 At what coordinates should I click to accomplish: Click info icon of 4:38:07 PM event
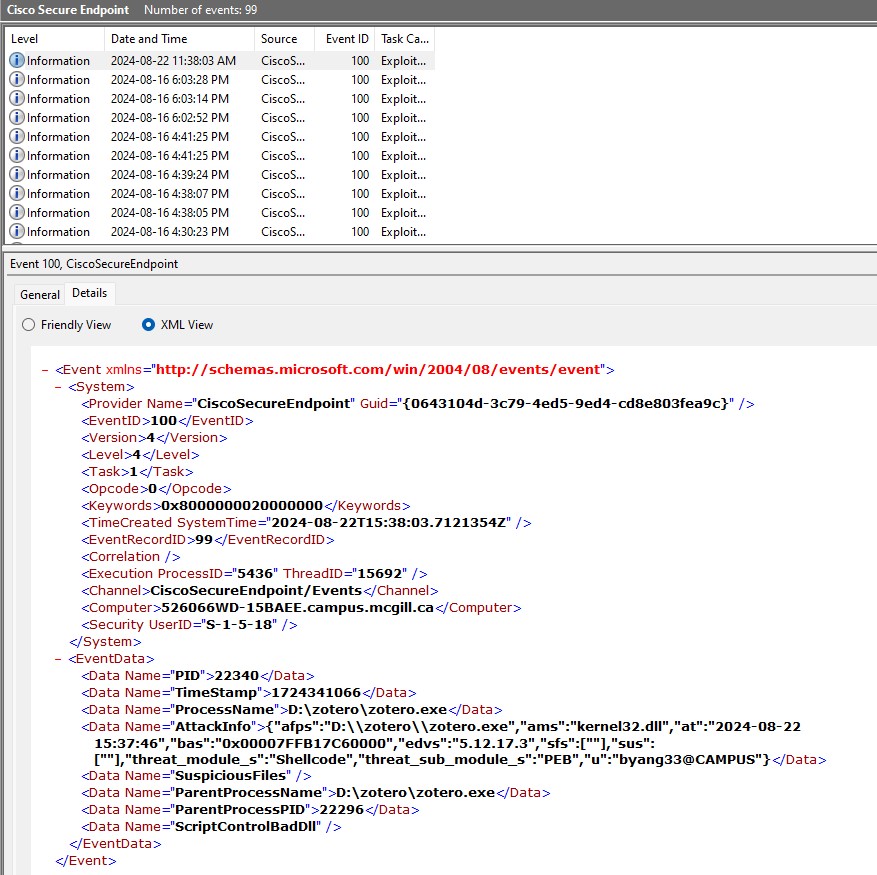coord(17,193)
